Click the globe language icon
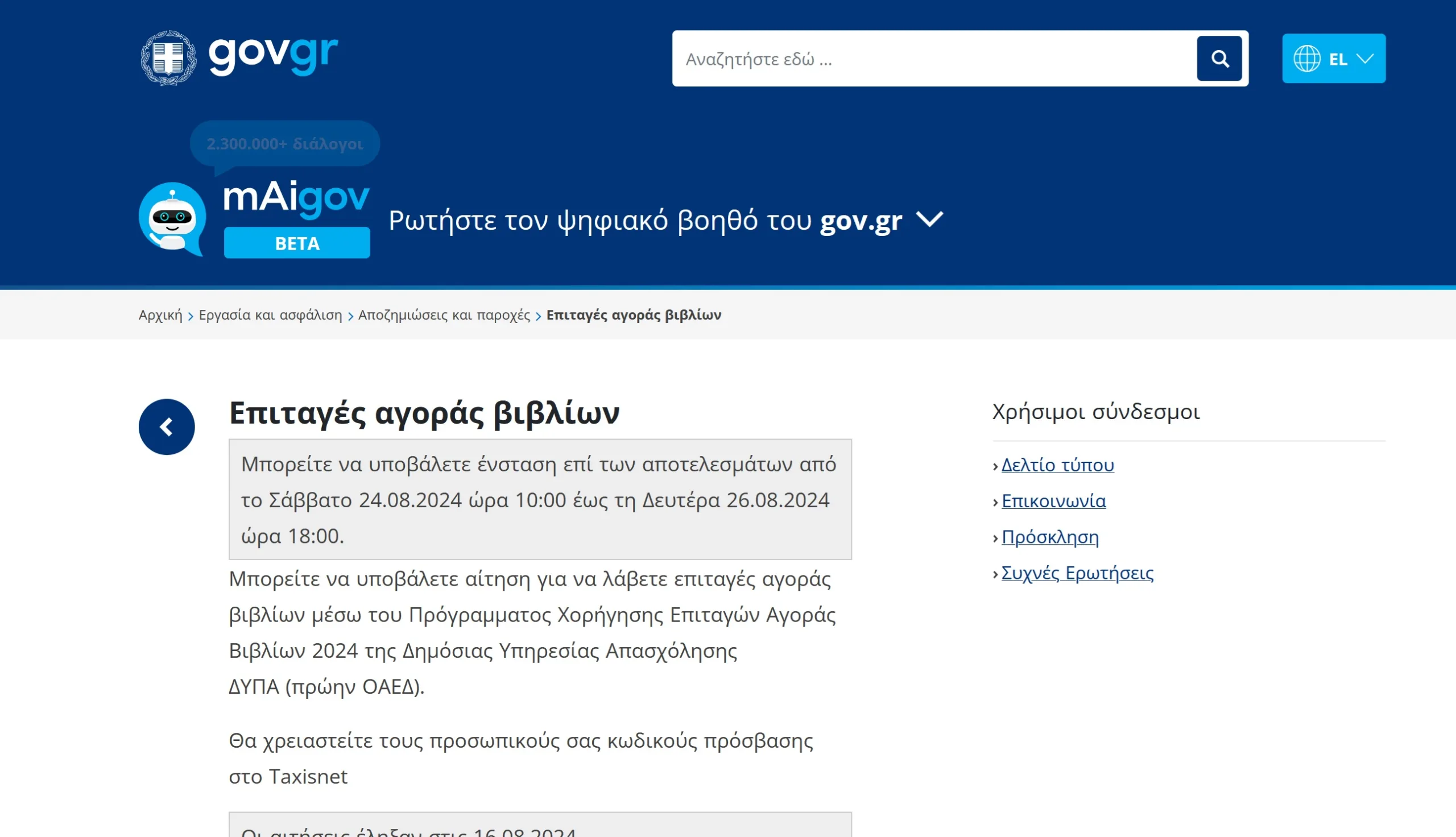 click(1309, 57)
